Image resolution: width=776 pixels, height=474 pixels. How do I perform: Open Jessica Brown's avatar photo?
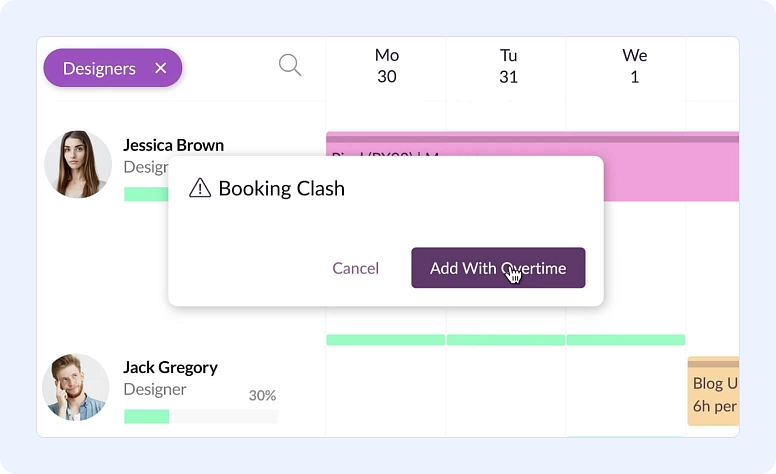pyautogui.click(x=78, y=164)
